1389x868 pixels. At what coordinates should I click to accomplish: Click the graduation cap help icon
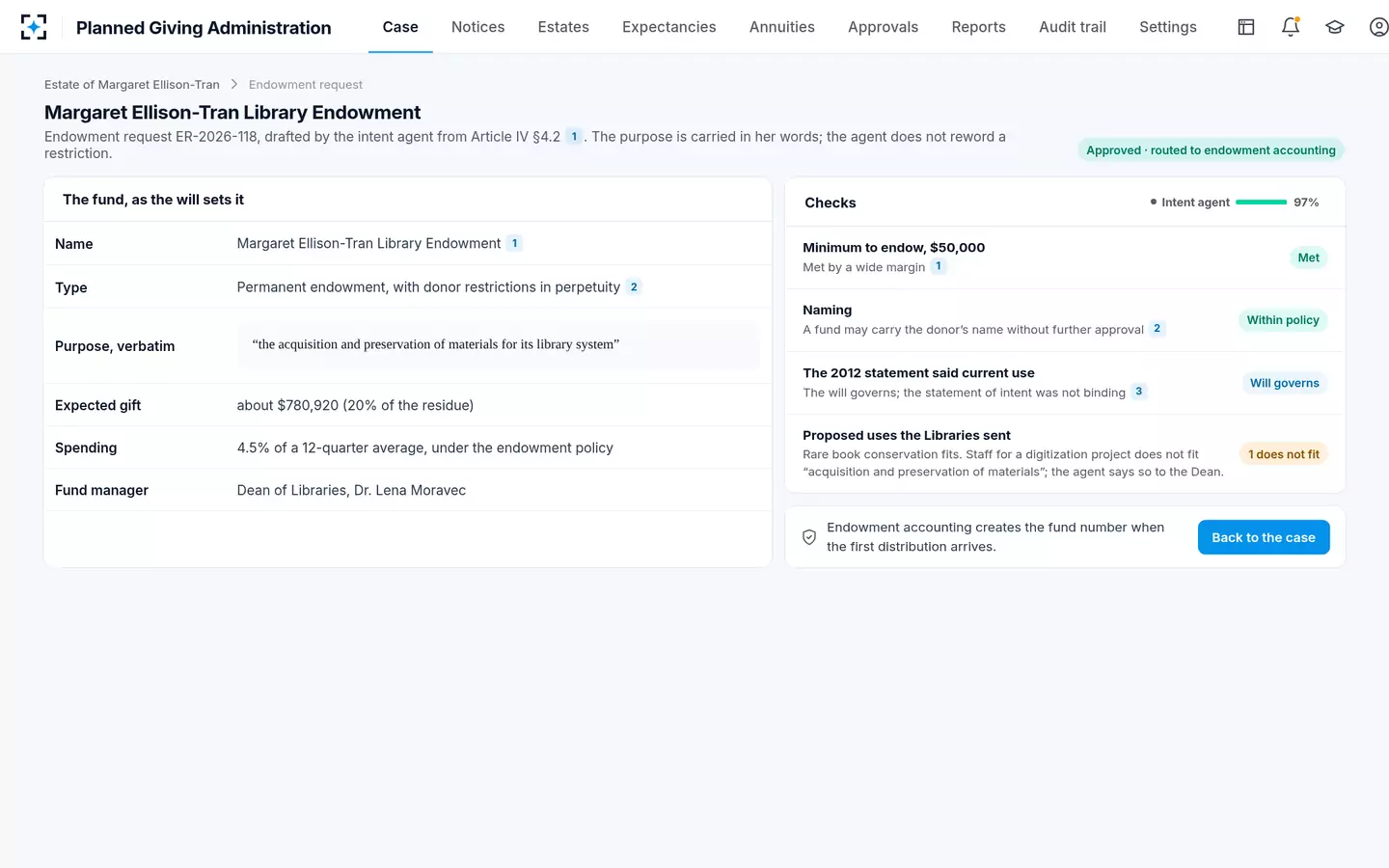point(1335,27)
